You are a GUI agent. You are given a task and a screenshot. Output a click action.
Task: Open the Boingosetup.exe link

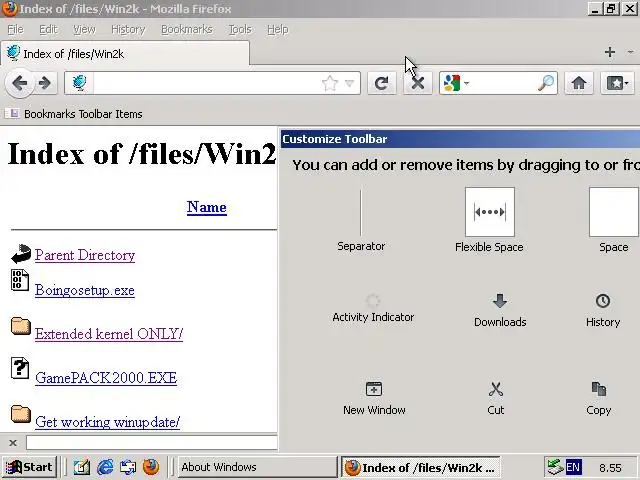tap(85, 290)
